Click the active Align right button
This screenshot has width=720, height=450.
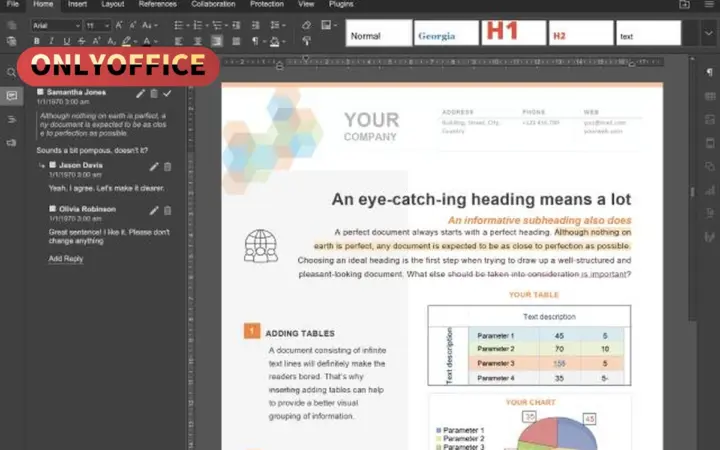pos(217,41)
